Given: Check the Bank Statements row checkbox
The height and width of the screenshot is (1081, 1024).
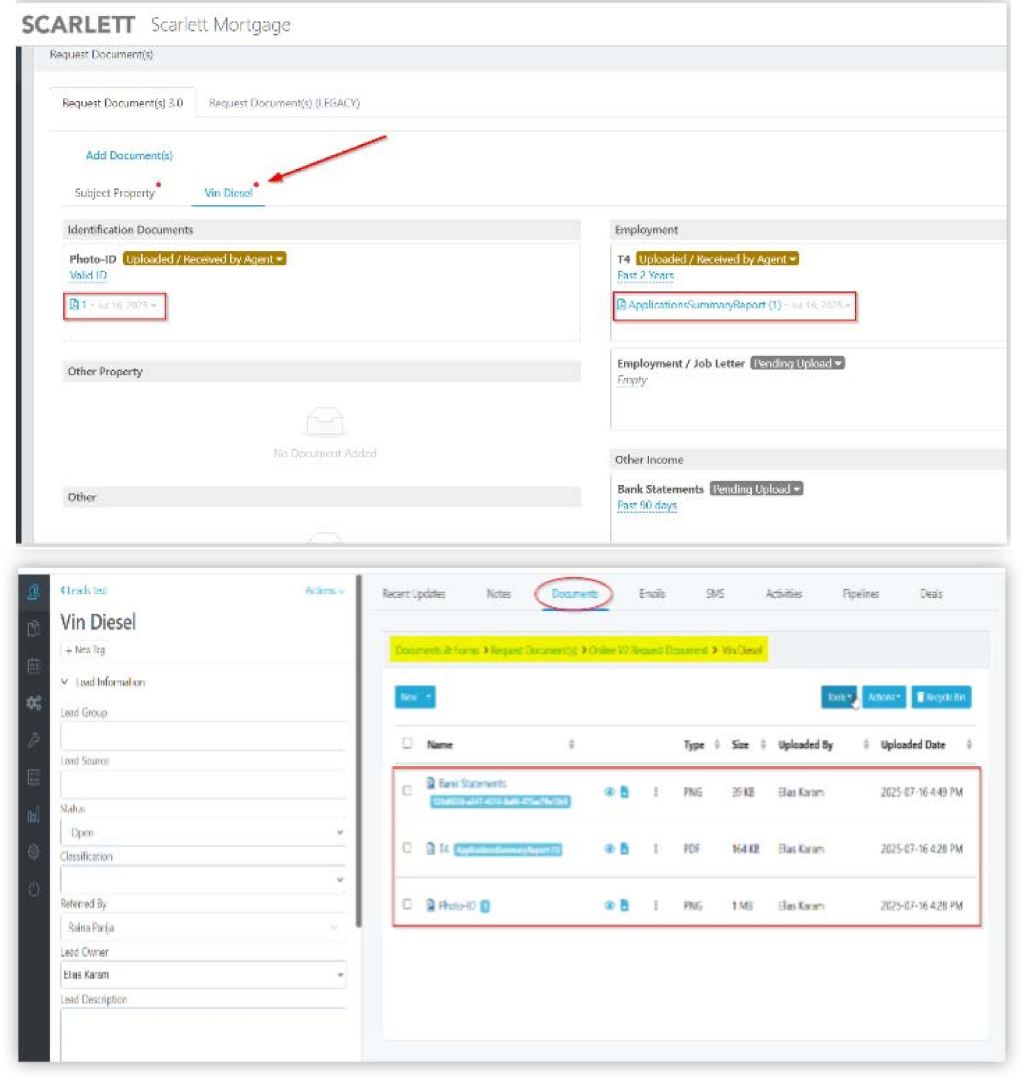Looking at the screenshot, I should tap(407, 791).
